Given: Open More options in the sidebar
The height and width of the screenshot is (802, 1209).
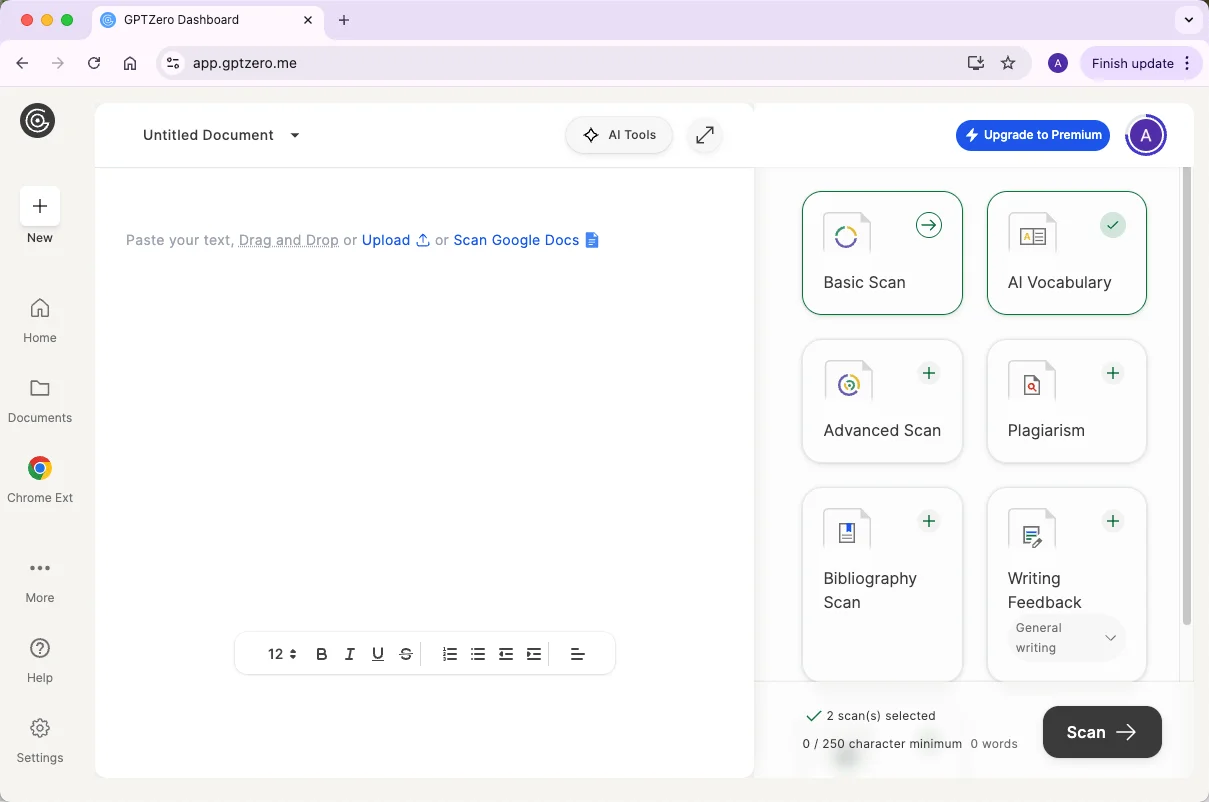Looking at the screenshot, I should pos(39,578).
